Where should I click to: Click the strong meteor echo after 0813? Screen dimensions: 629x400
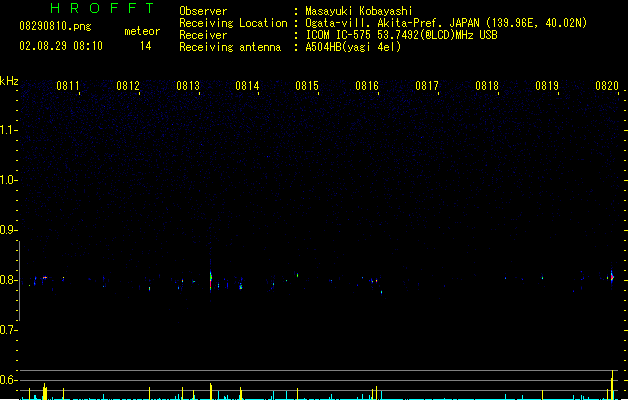click(211, 279)
